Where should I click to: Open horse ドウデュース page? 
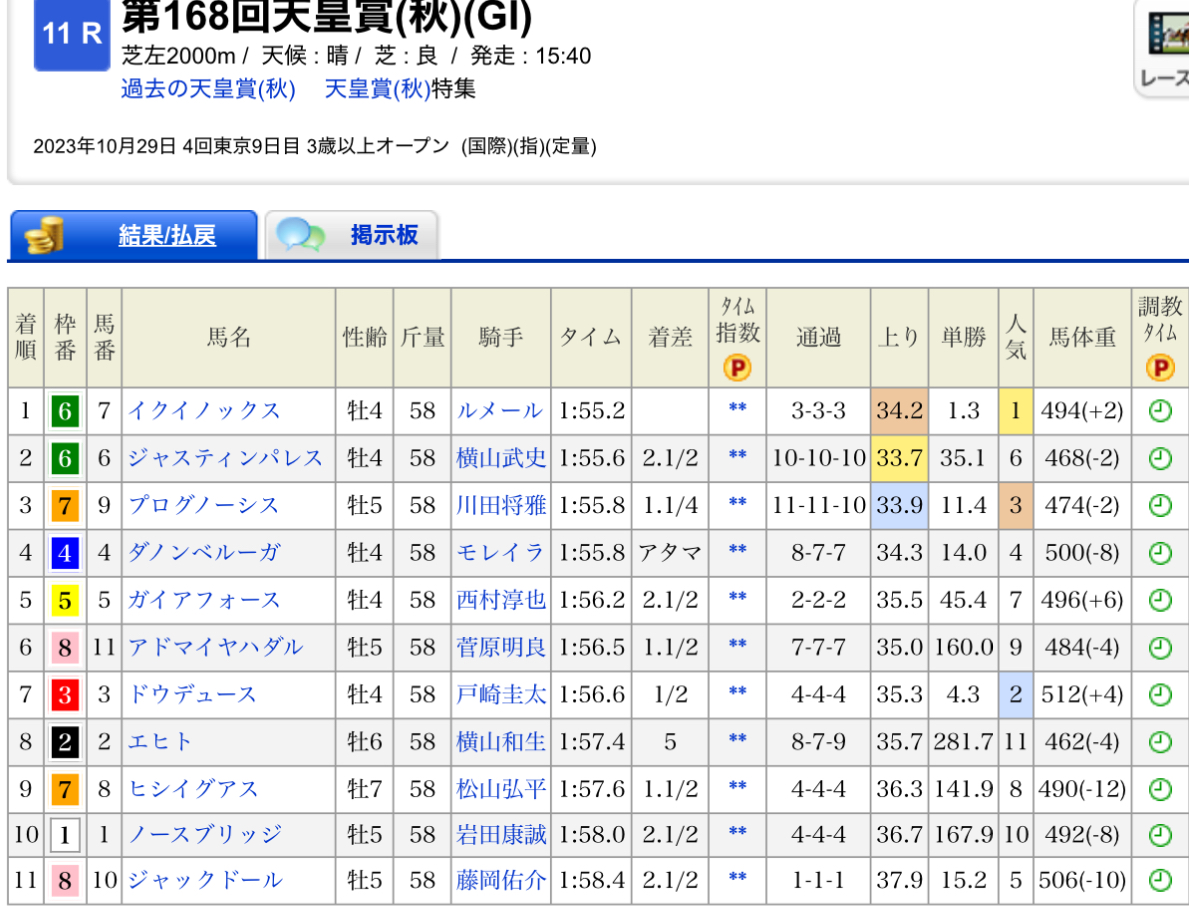tap(193, 694)
